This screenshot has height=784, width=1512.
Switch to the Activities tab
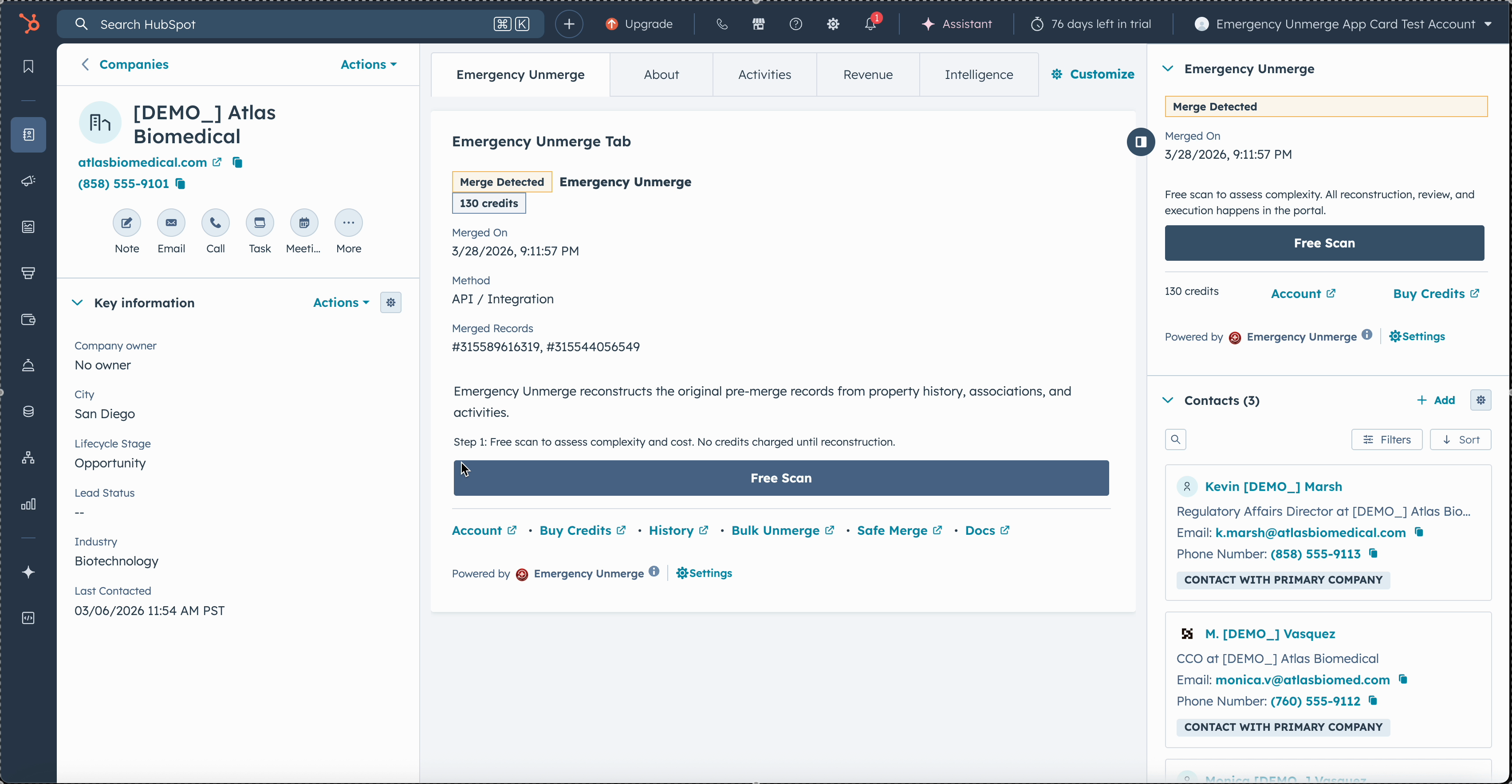coord(764,74)
